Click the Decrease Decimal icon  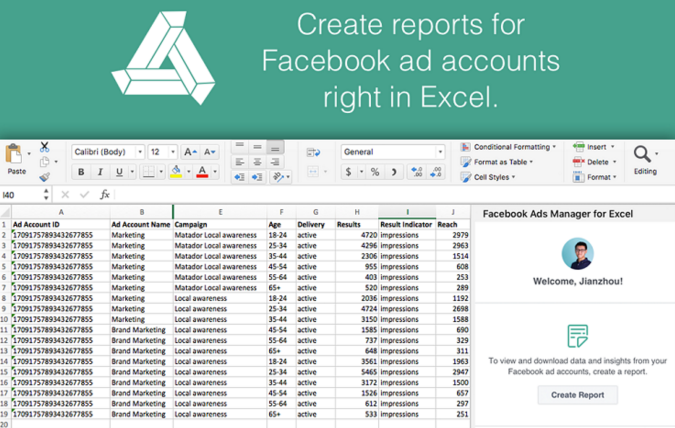pos(436,172)
